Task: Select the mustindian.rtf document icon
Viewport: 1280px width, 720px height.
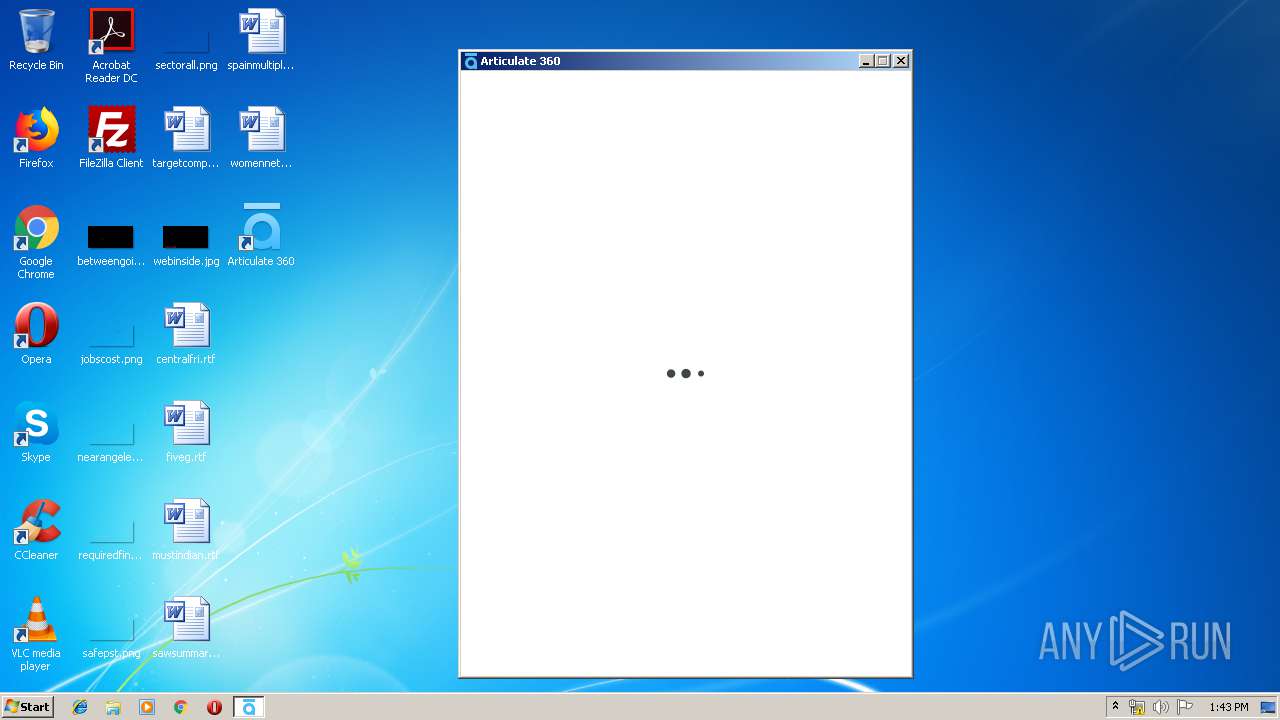Action: [186, 532]
